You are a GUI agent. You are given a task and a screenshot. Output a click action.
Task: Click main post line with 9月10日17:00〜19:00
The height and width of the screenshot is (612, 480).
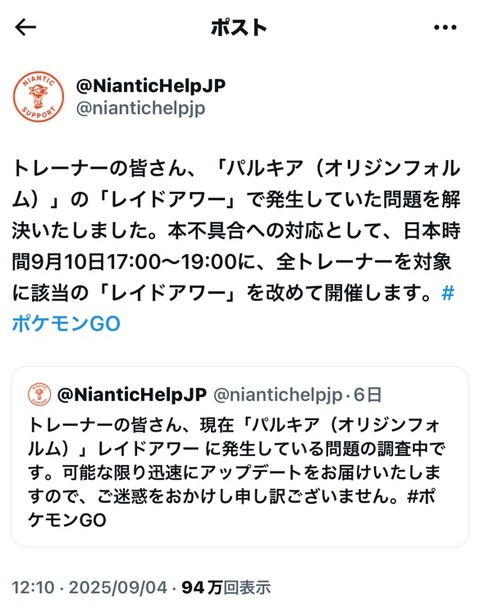point(232,262)
